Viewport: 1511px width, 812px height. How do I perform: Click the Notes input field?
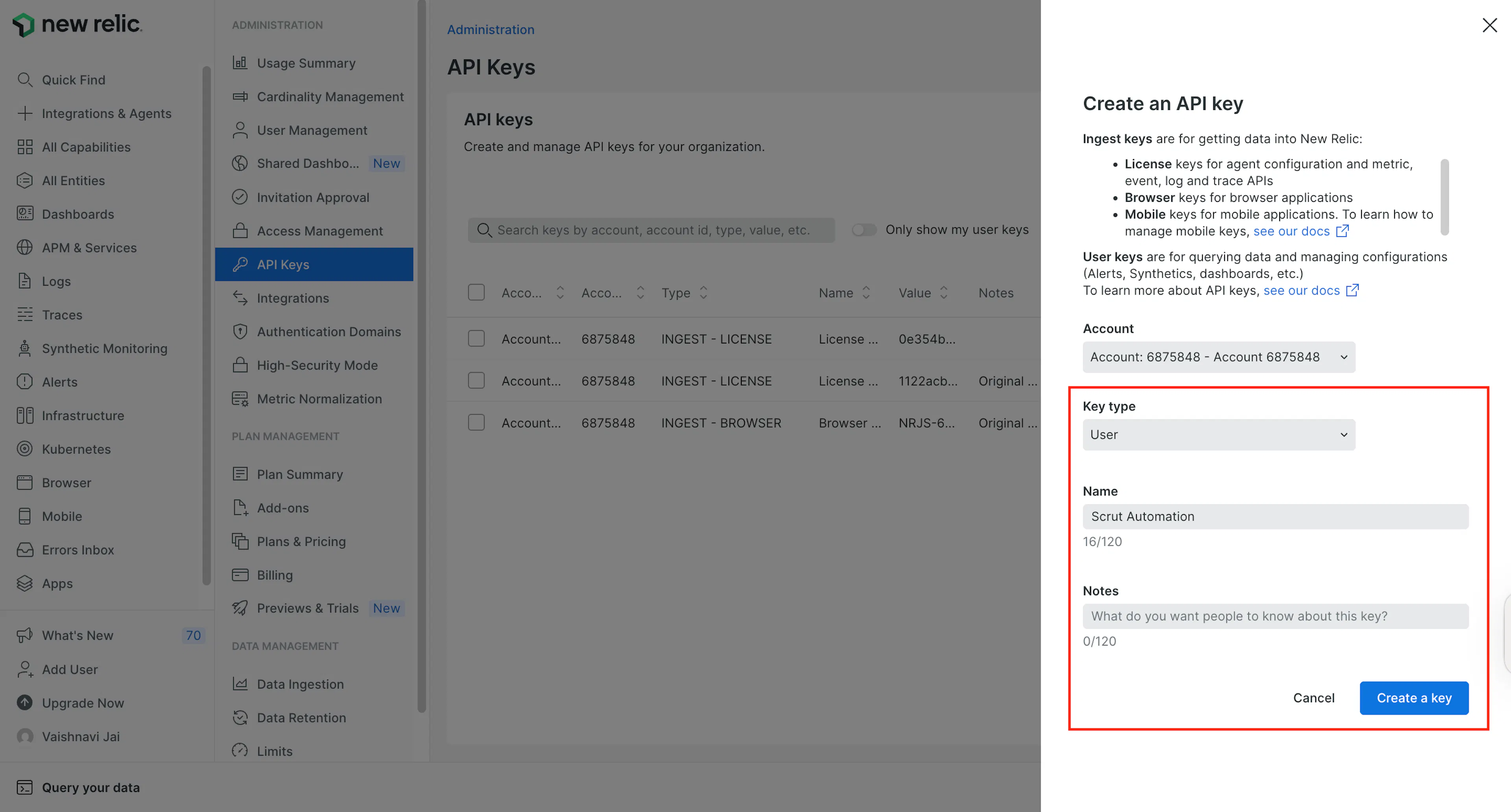click(1275, 616)
